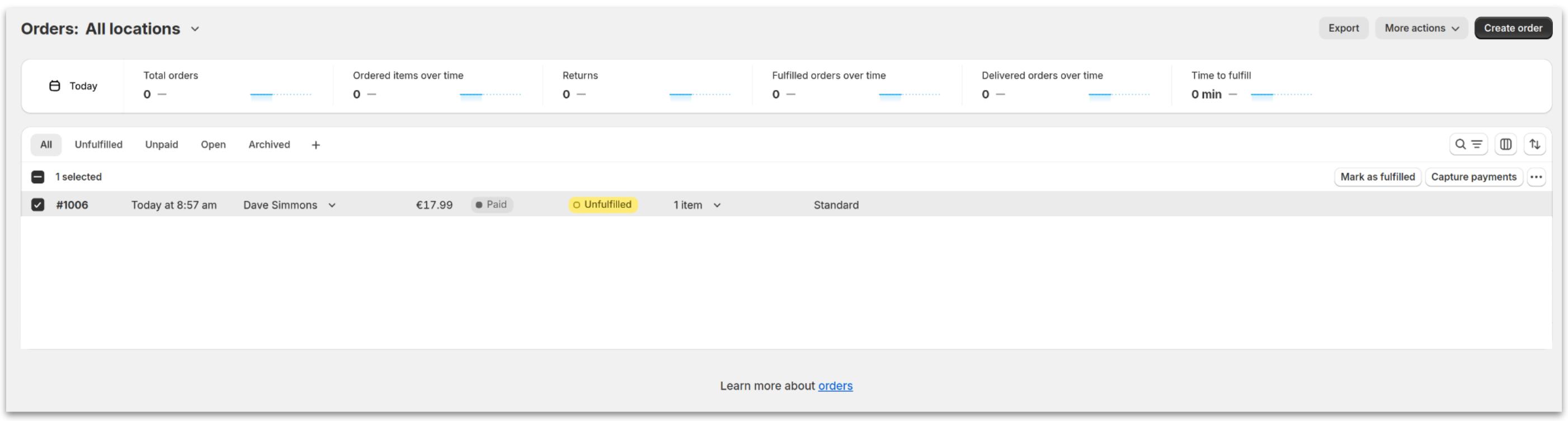Switch to the Archived tab
1568x421 pixels.
(x=269, y=145)
